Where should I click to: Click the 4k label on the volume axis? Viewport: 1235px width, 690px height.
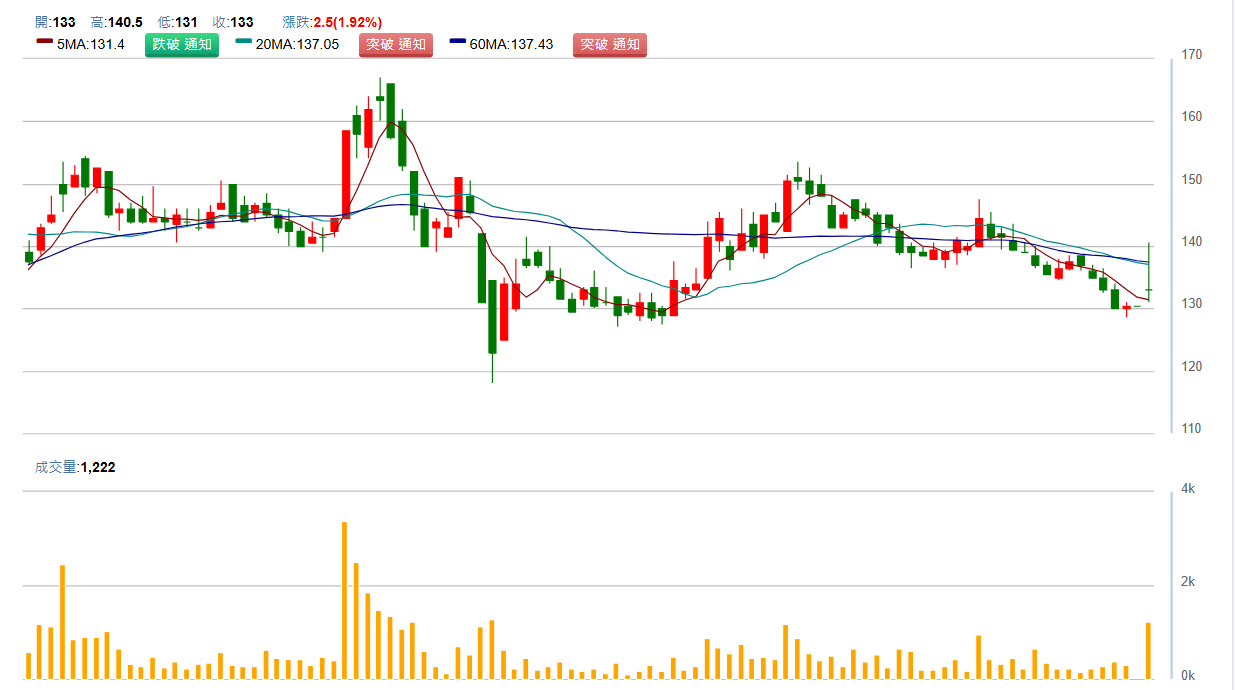click(x=1189, y=489)
